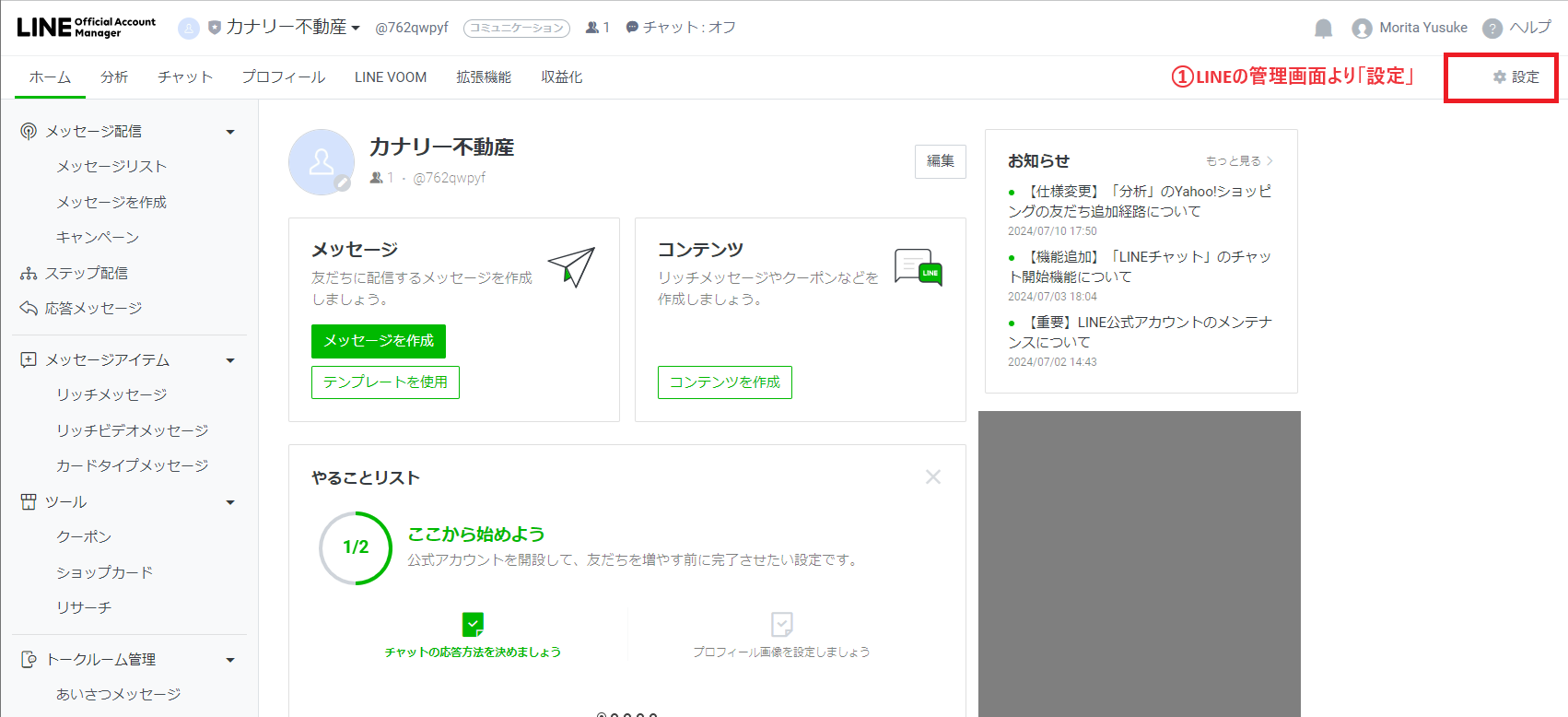This screenshot has width=1568, height=717.
Task: Open the チャット tab
Action: [185, 77]
